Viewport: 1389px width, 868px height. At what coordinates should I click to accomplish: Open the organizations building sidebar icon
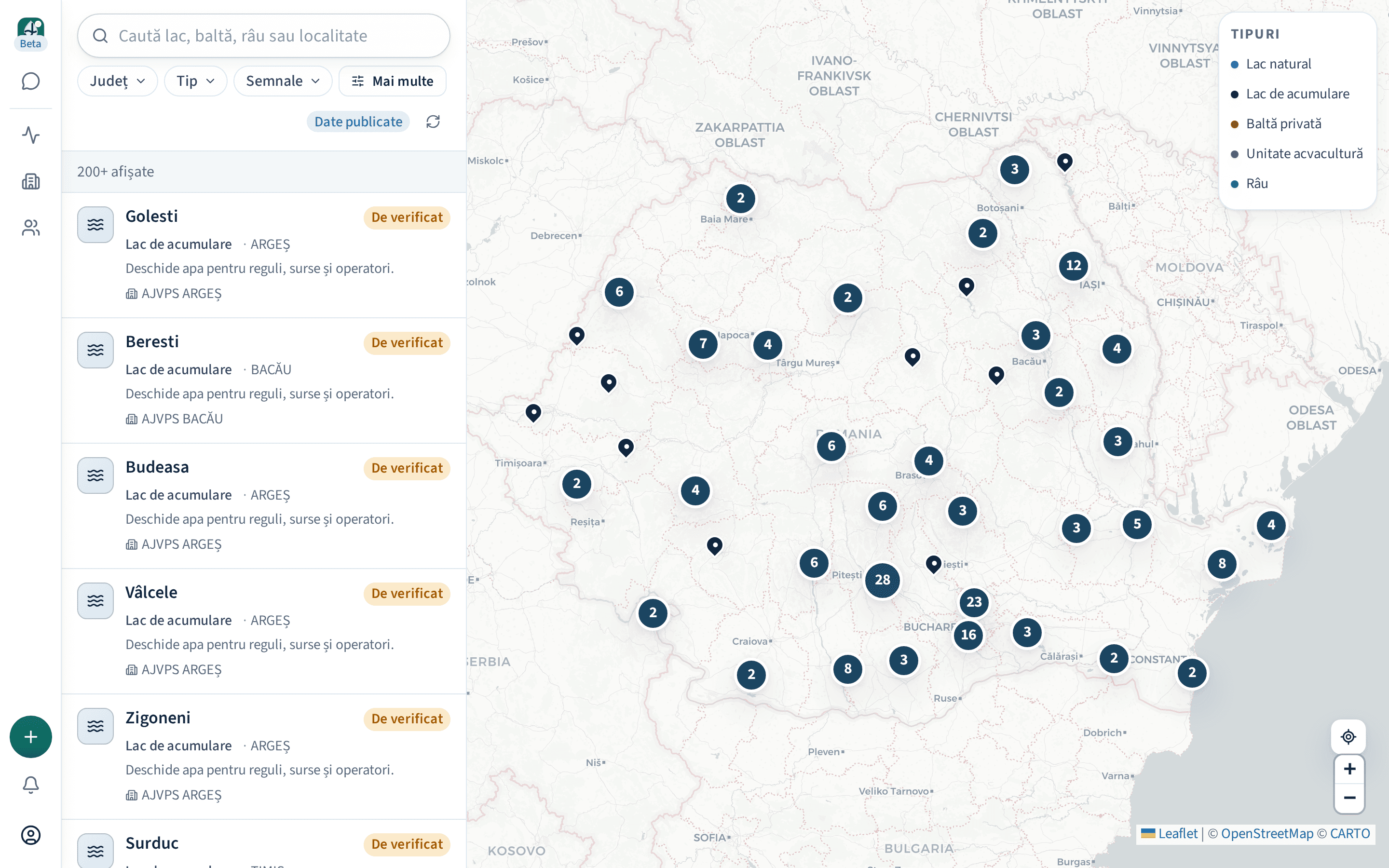(30, 181)
